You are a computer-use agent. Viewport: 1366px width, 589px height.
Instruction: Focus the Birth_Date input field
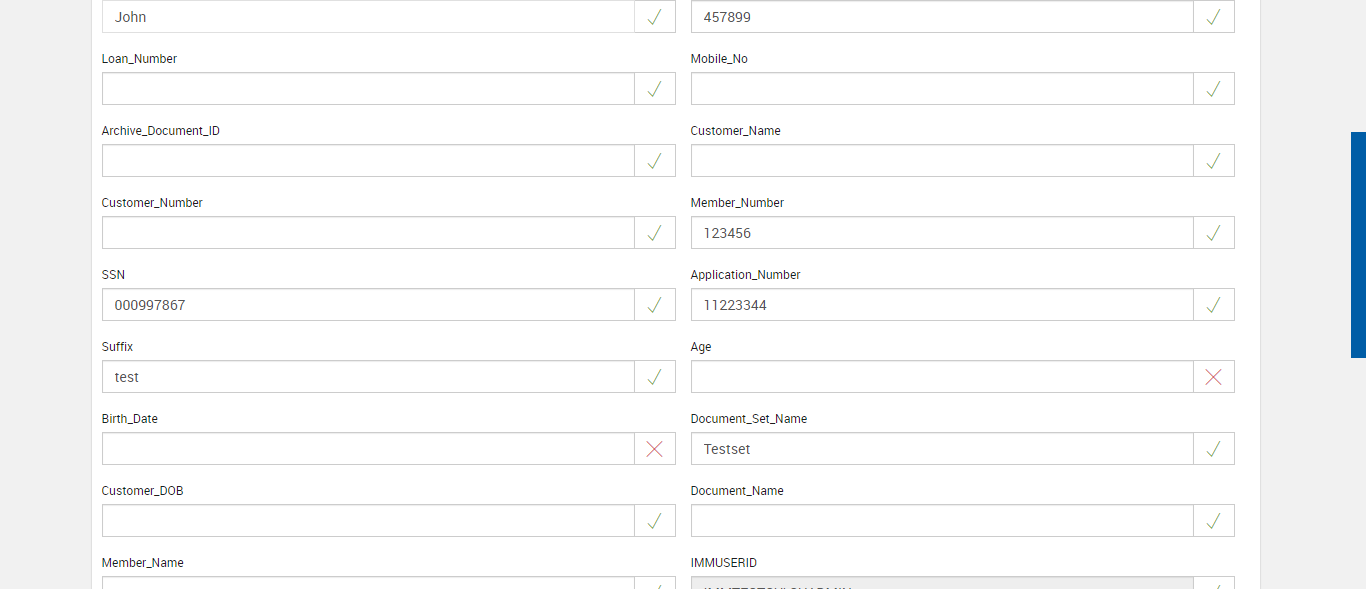[x=368, y=449]
